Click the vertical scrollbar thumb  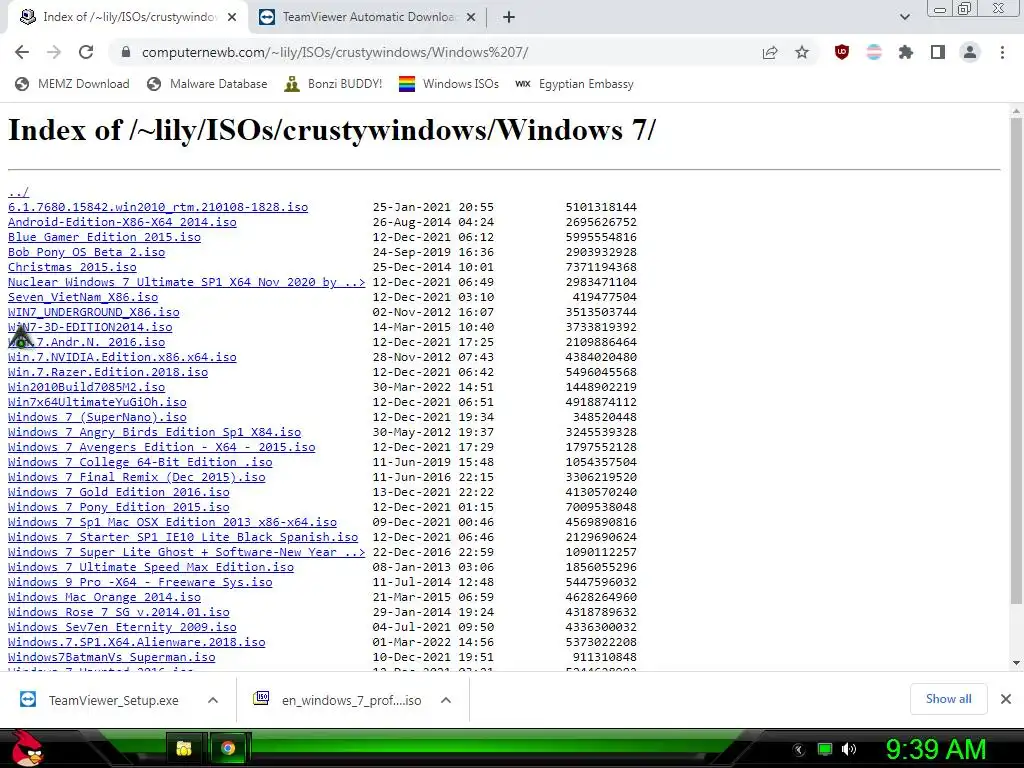1016,362
